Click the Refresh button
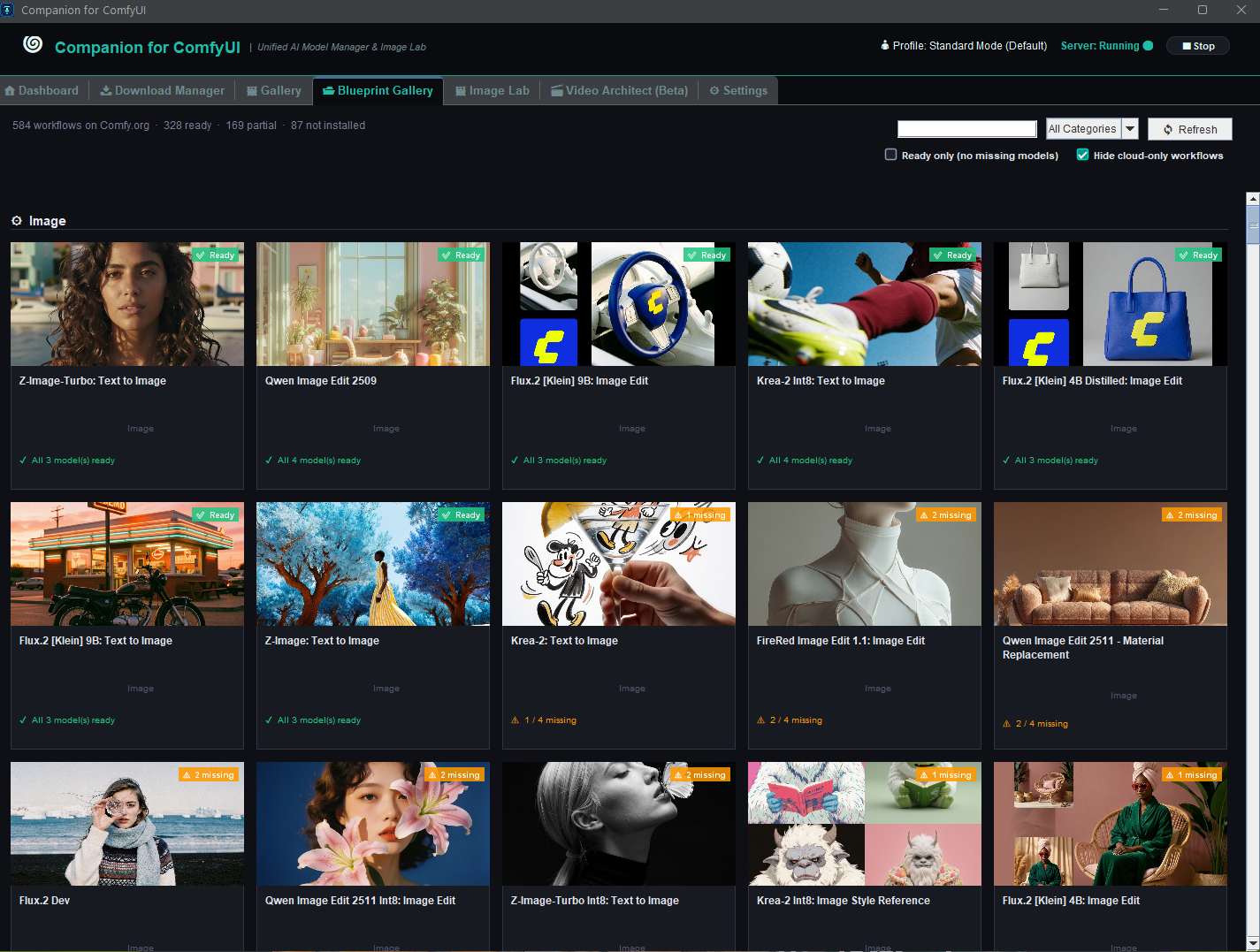 1189,129
